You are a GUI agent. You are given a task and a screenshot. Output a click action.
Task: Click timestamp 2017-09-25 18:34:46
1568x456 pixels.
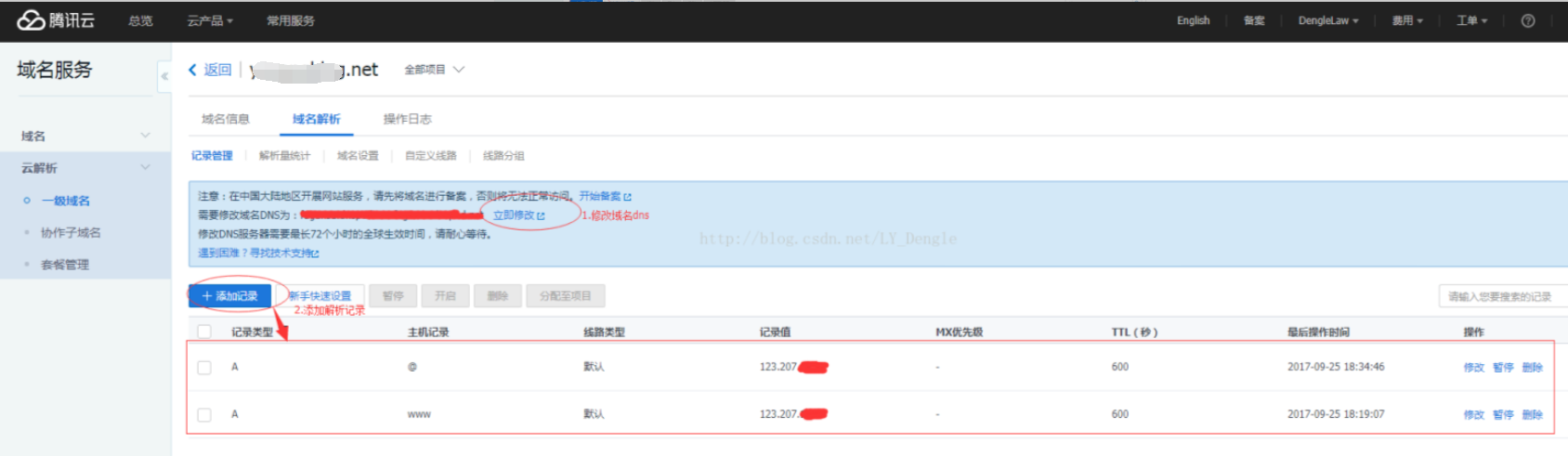click(x=1336, y=367)
